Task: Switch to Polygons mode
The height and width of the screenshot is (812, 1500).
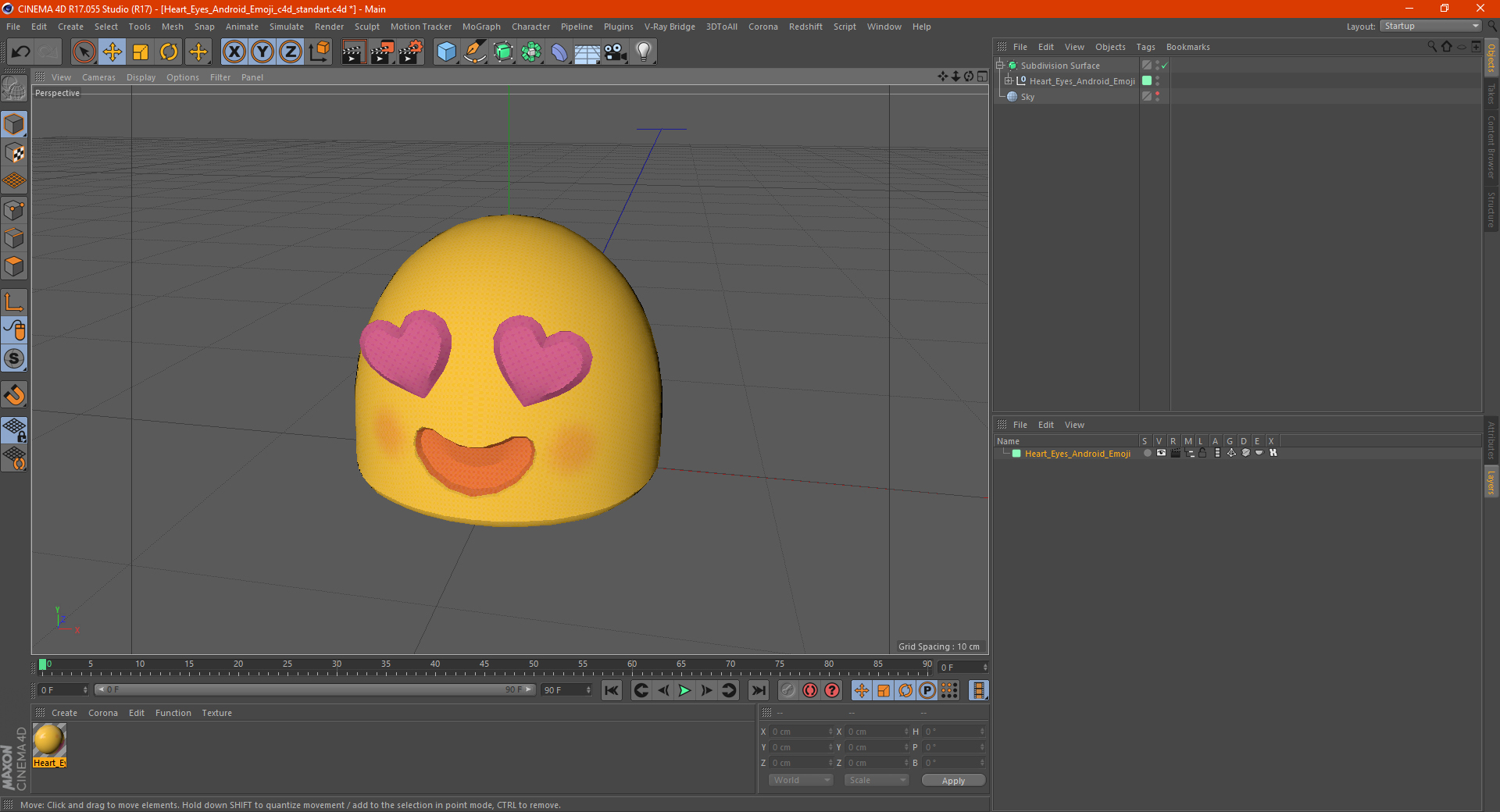Action: tap(14, 266)
